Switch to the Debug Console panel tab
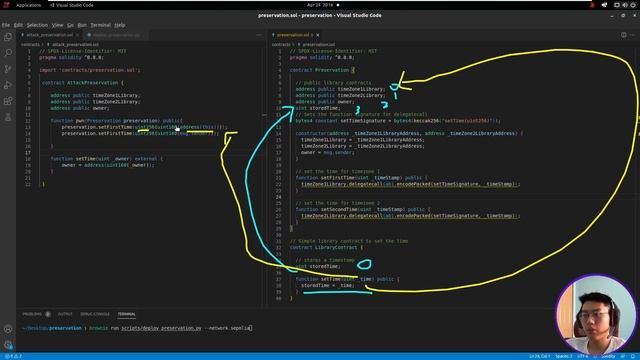 click(95, 314)
